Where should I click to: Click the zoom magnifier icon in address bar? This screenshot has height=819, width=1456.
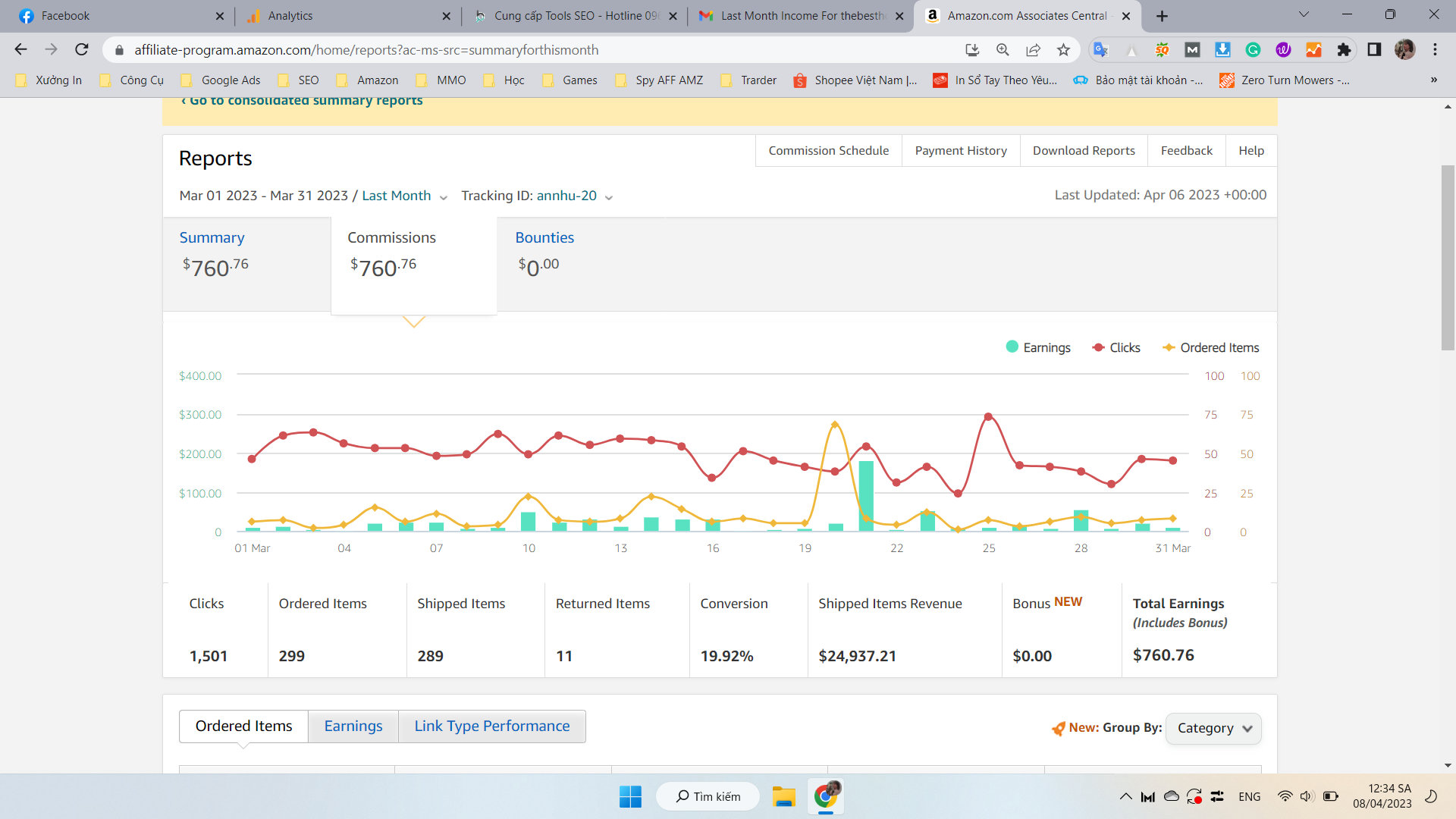[1003, 49]
